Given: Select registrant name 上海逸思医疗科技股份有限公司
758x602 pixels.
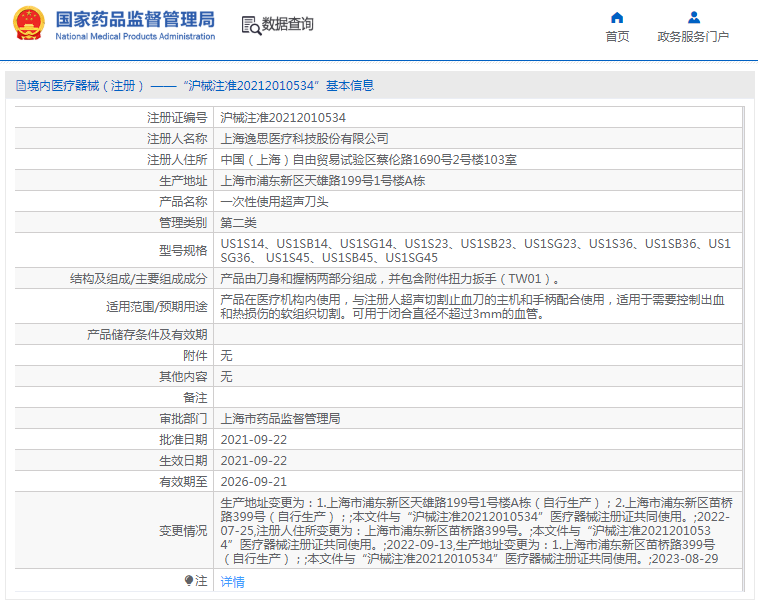Looking at the screenshot, I should tap(305, 139).
